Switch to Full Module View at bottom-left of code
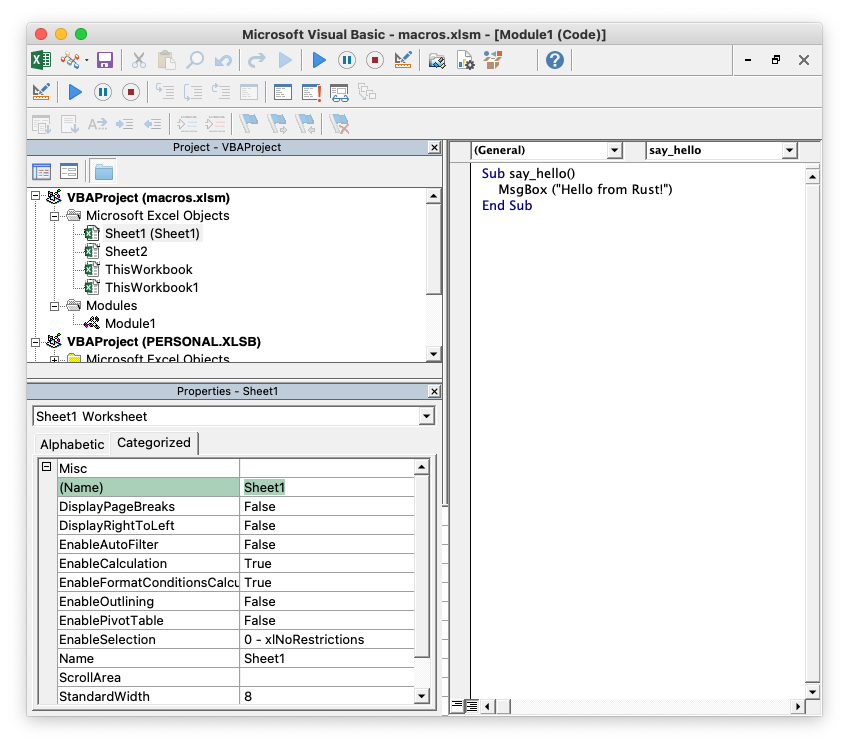849x747 pixels. tap(471, 706)
